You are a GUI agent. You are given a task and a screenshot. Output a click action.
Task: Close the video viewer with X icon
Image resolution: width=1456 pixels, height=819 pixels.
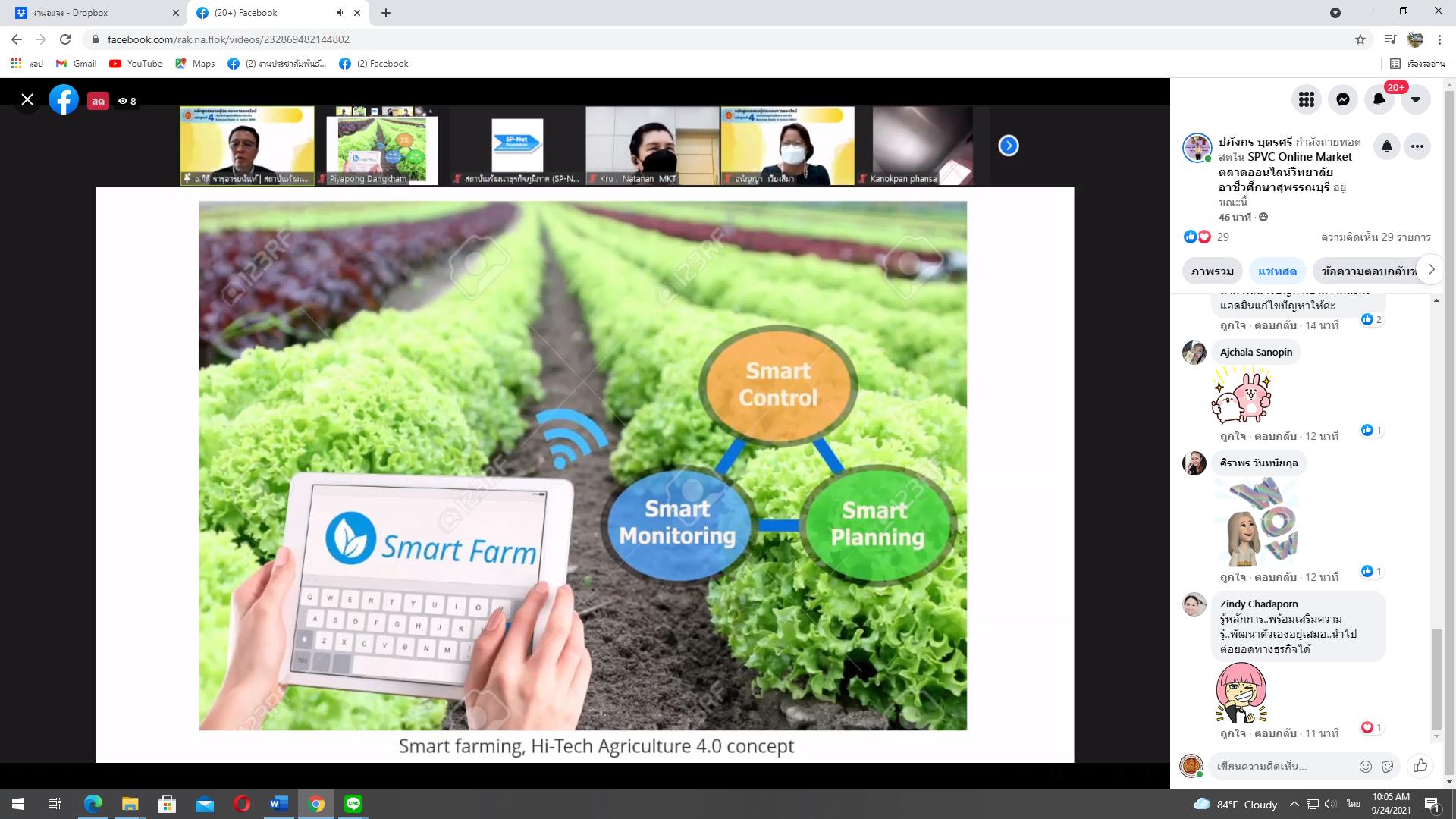pyautogui.click(x=27, y=99)
